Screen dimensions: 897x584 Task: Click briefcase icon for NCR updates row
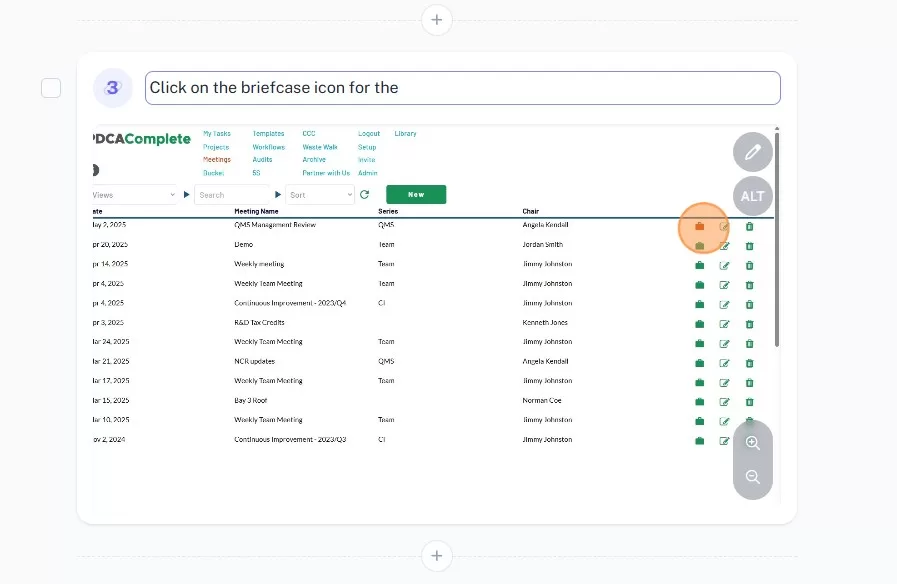coord(700,362)
